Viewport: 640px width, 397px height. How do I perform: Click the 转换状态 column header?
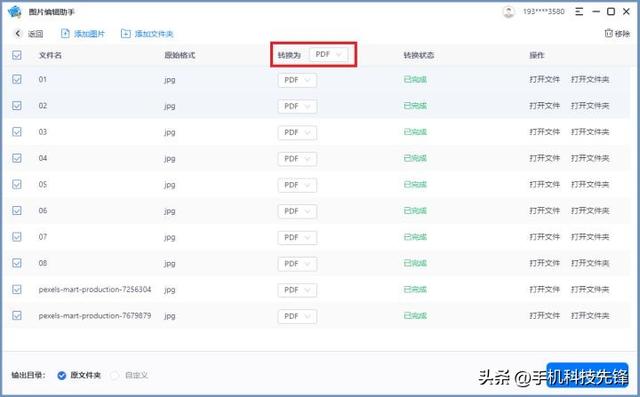419,55
